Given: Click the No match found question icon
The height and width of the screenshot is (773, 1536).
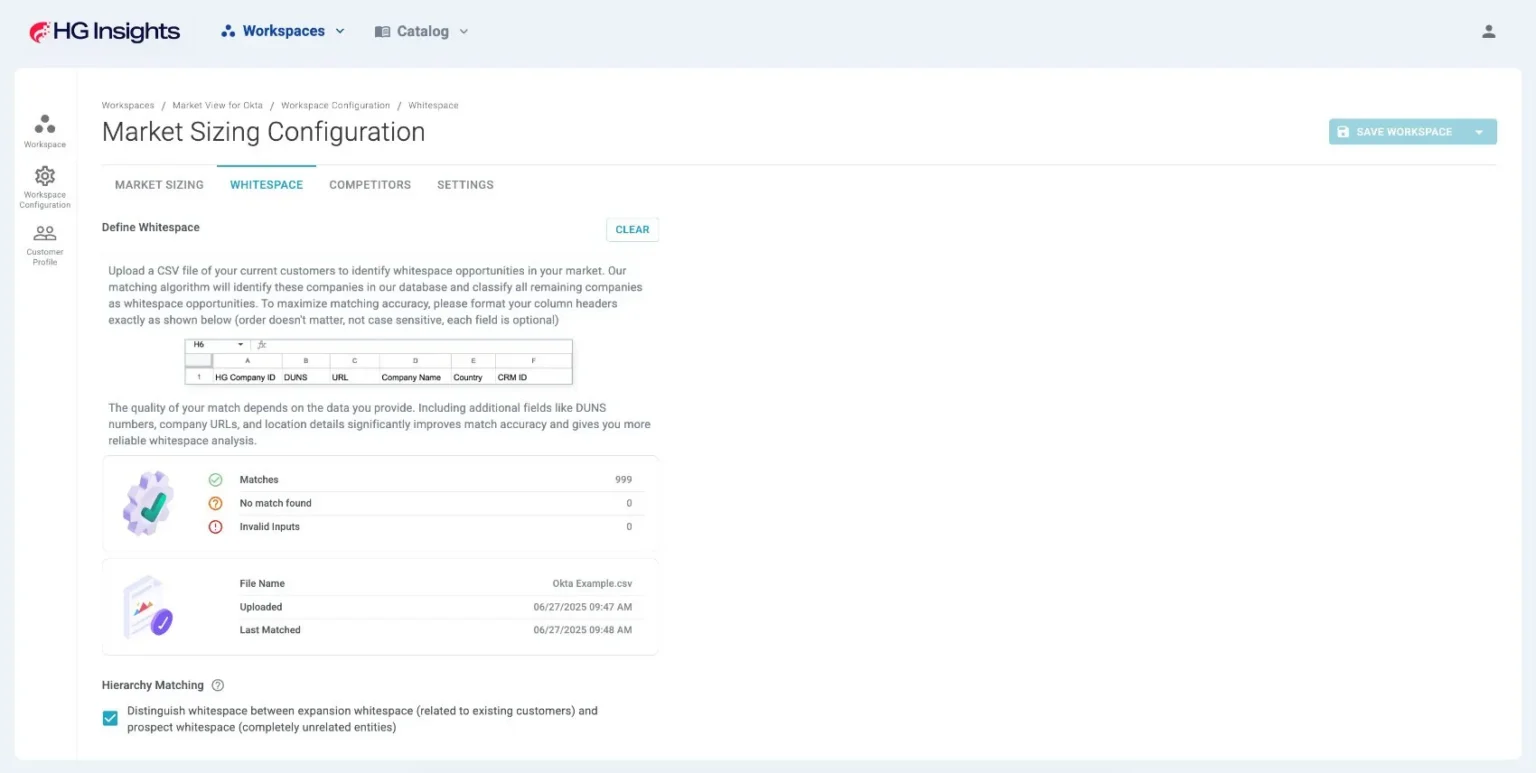Looking at the screenshot, I should pos(215,503).
